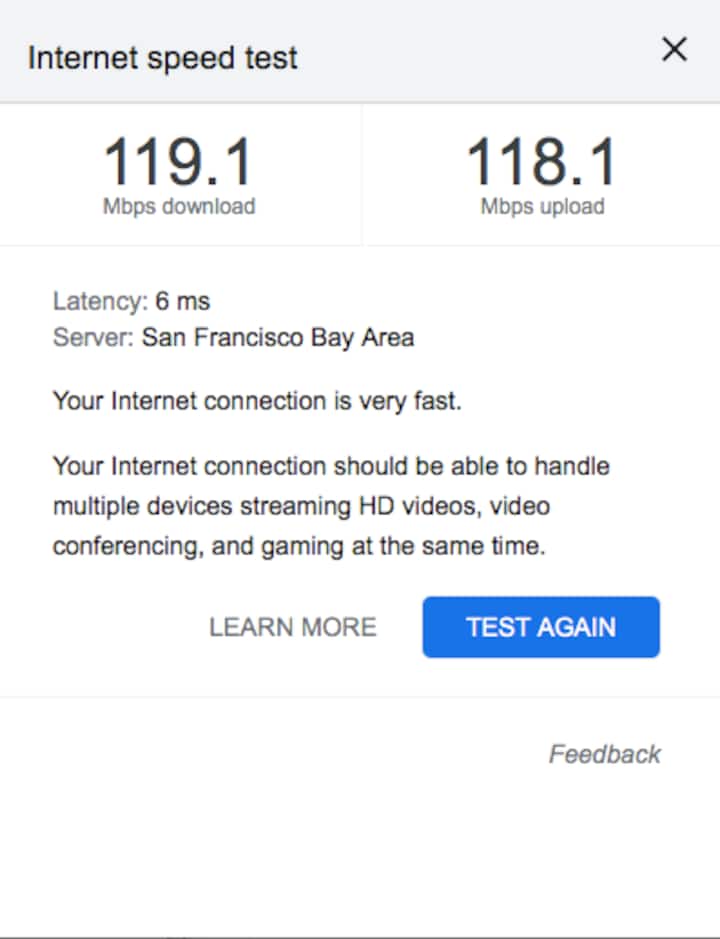Select the 119.1 download speed value
Screen dimensions: 720x939
[179, 161]
